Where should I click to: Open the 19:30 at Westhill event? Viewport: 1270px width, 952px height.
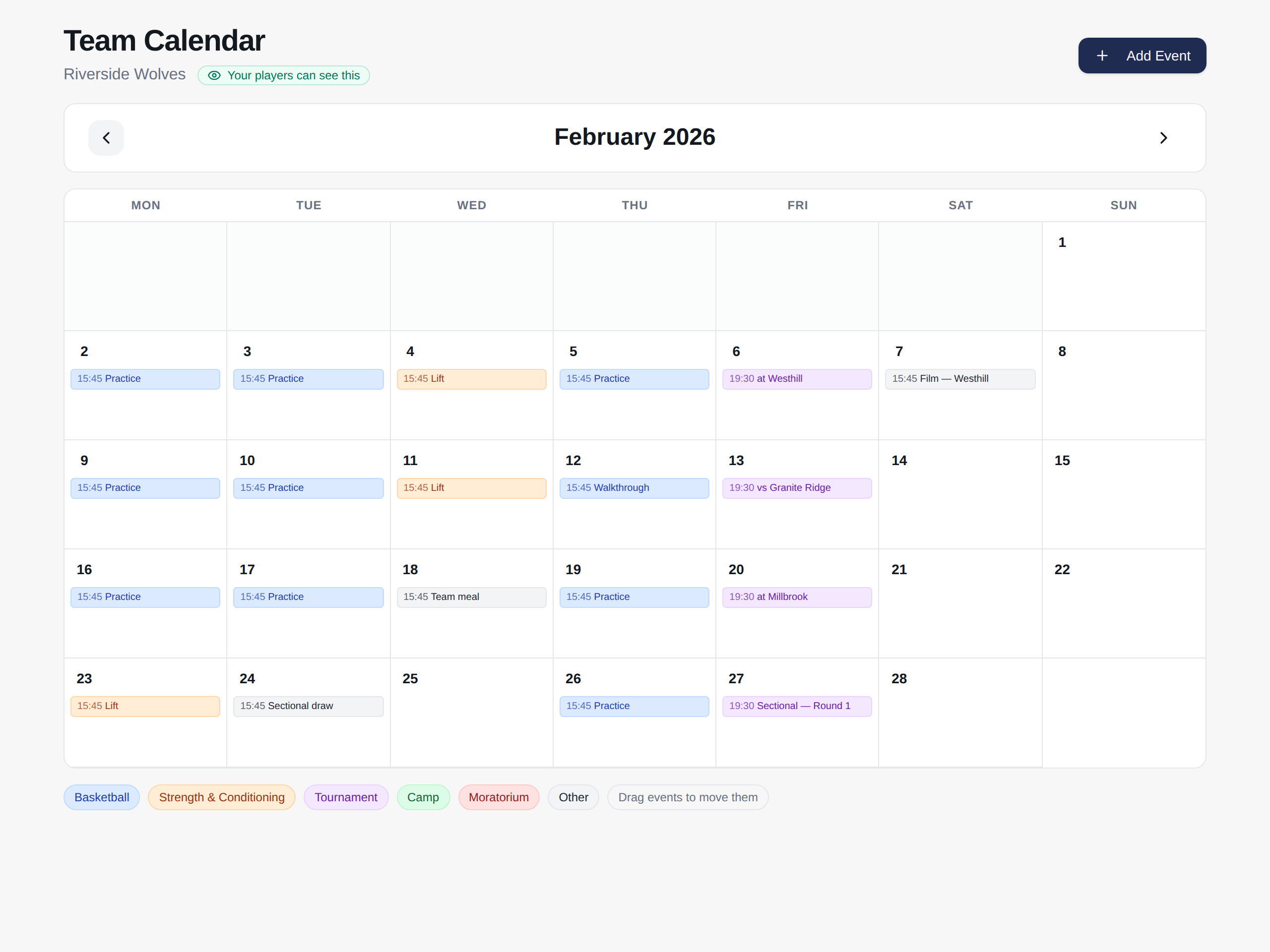797,379
